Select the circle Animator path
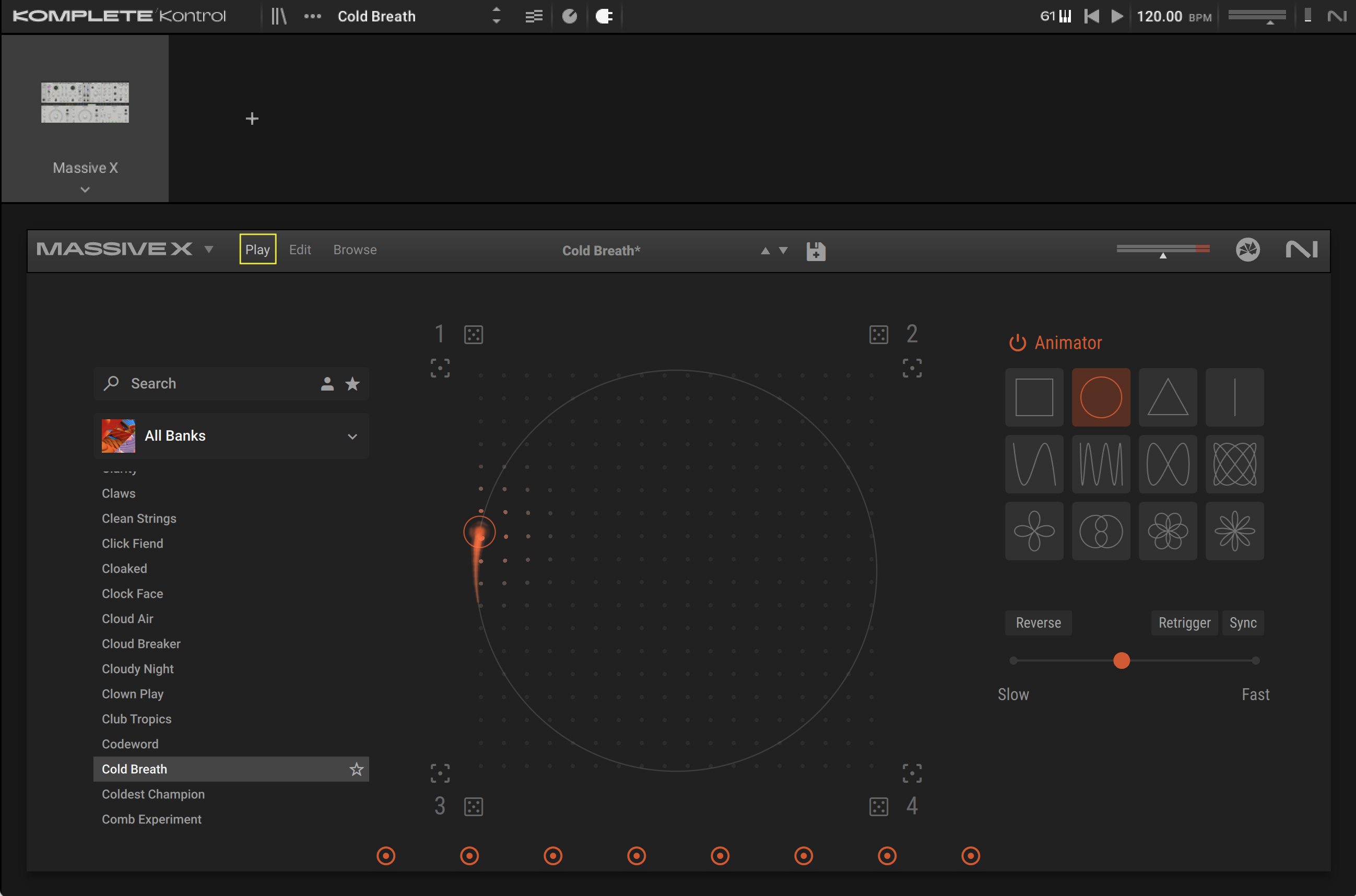The image size is (1356, 896). [x=1101, y=397]
